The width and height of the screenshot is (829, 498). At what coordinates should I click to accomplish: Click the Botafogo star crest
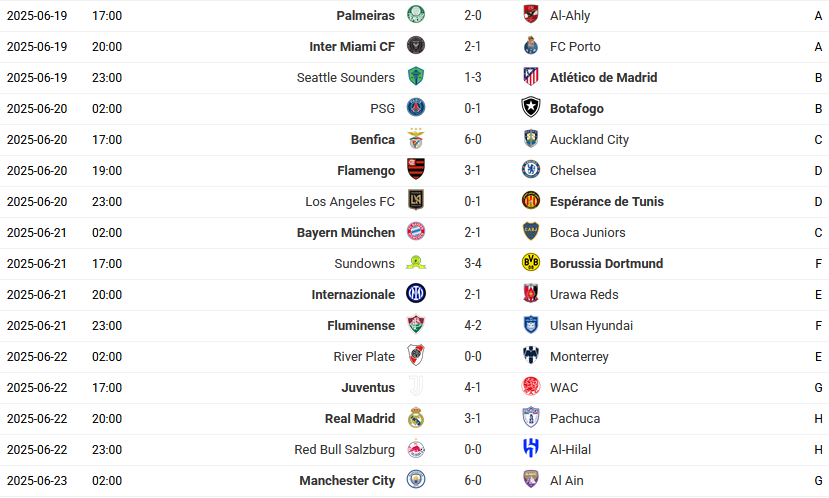[531, 107]
